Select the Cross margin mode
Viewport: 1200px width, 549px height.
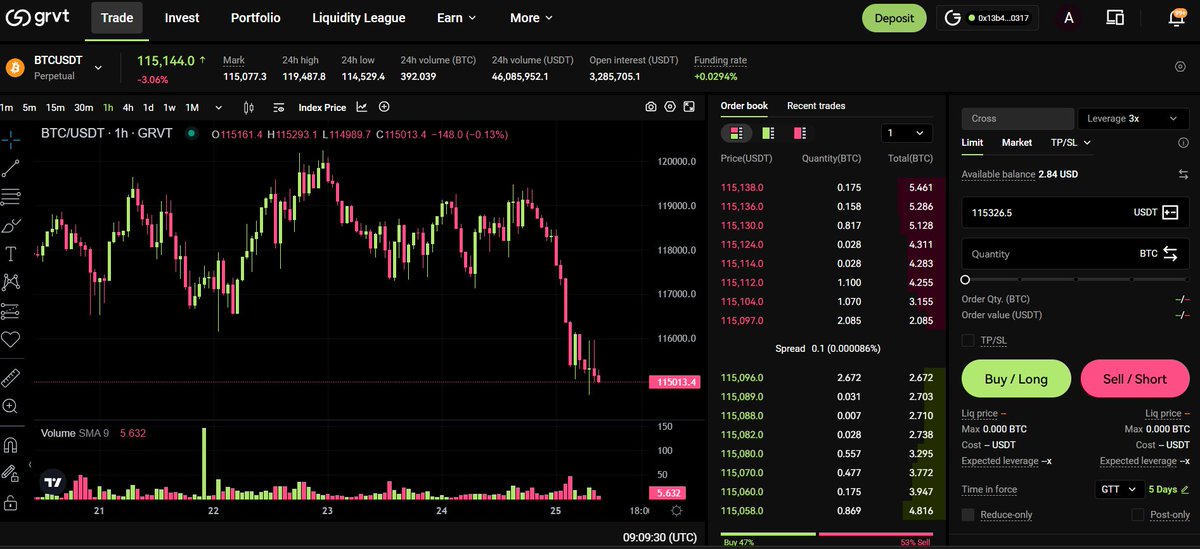tap(1017, 118)
